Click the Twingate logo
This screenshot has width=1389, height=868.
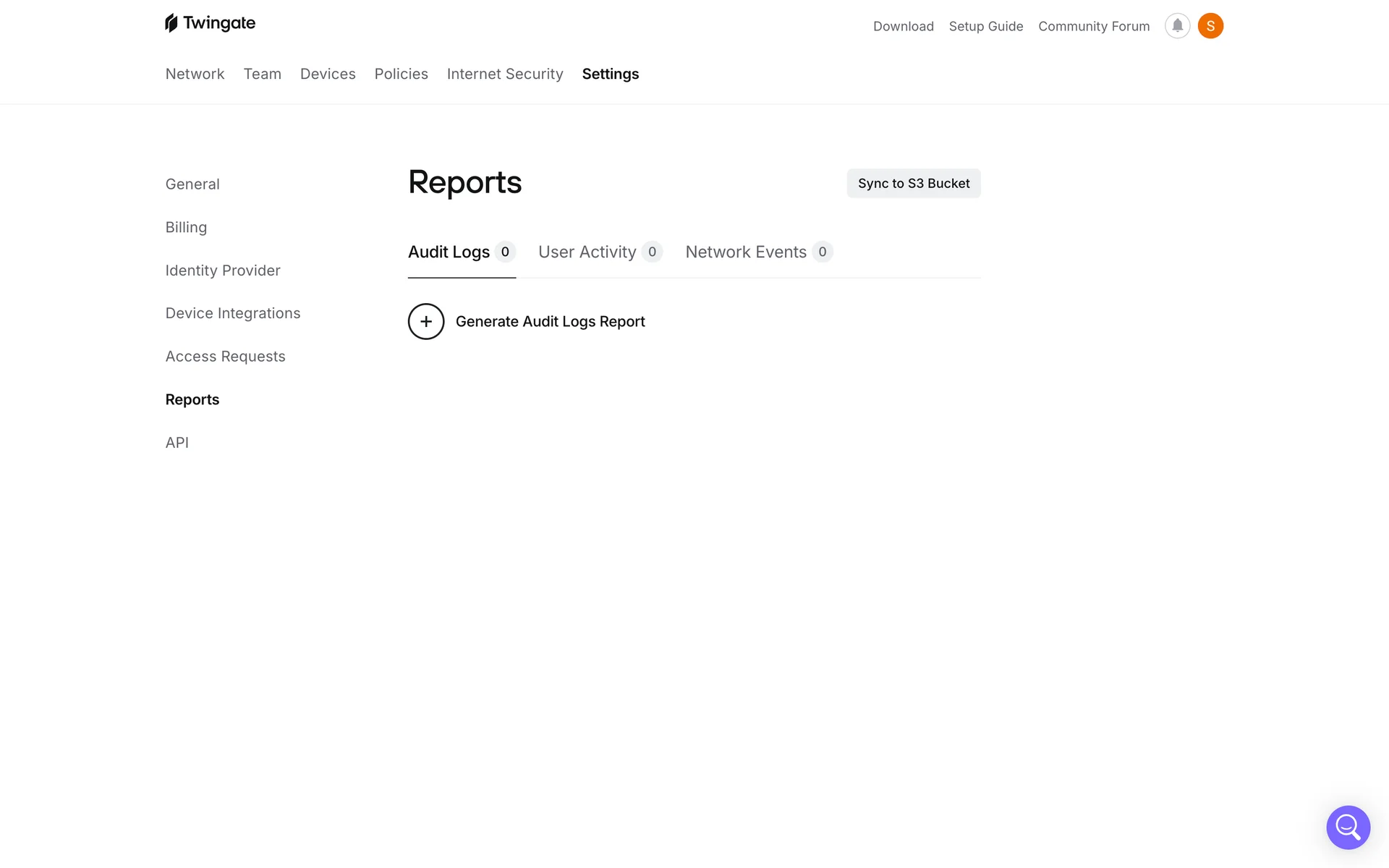tap(210, 23)
